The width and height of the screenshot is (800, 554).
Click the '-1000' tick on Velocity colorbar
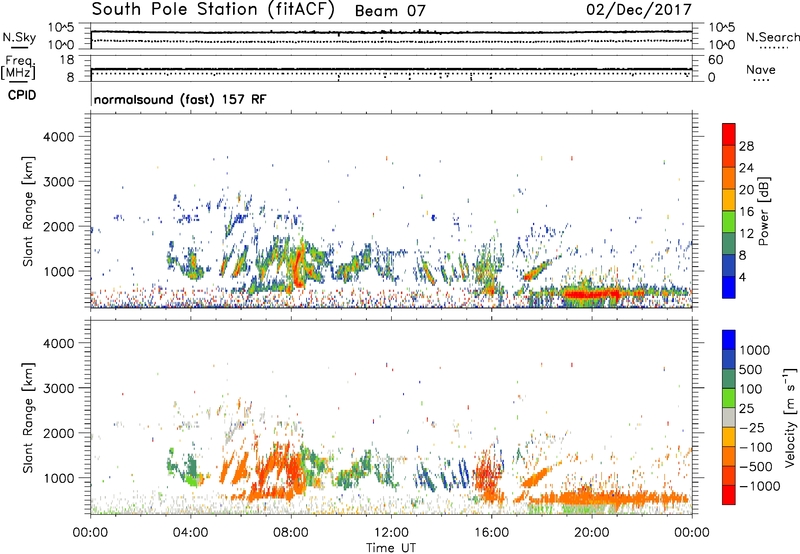(x=759, y=486)
